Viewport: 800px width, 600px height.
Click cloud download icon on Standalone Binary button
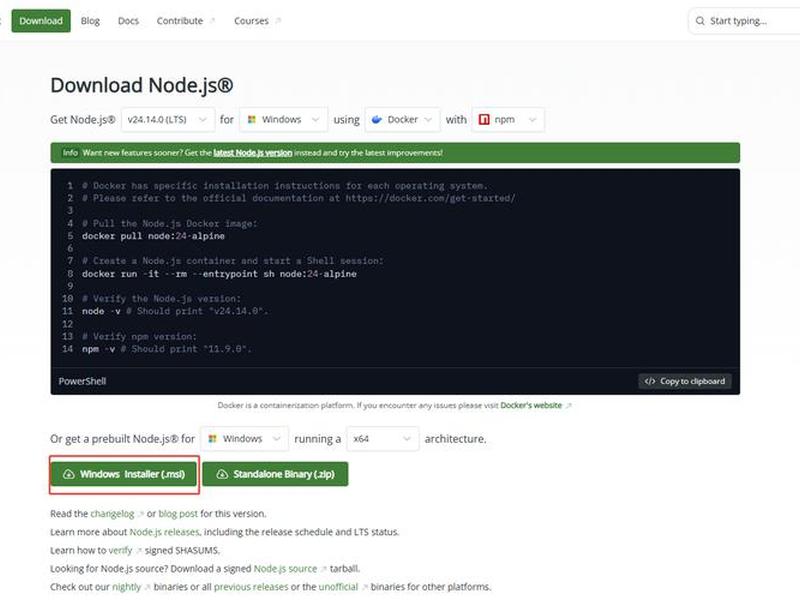[x=222, y=474]
